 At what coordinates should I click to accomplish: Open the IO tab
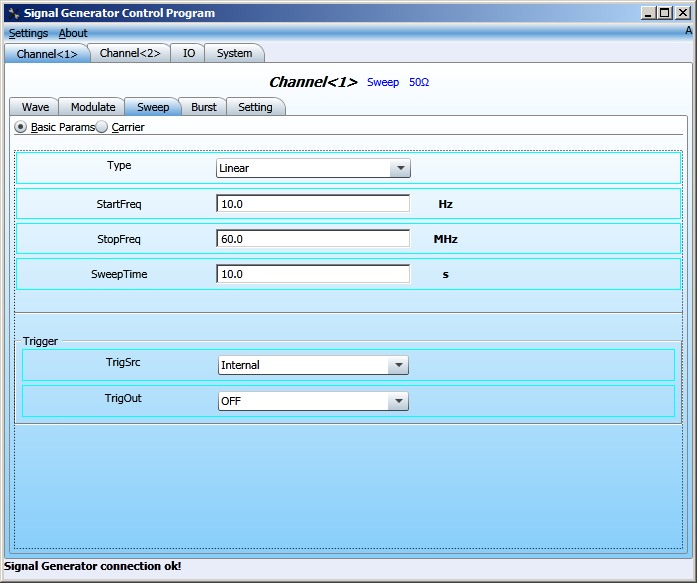tap(188, 53)
